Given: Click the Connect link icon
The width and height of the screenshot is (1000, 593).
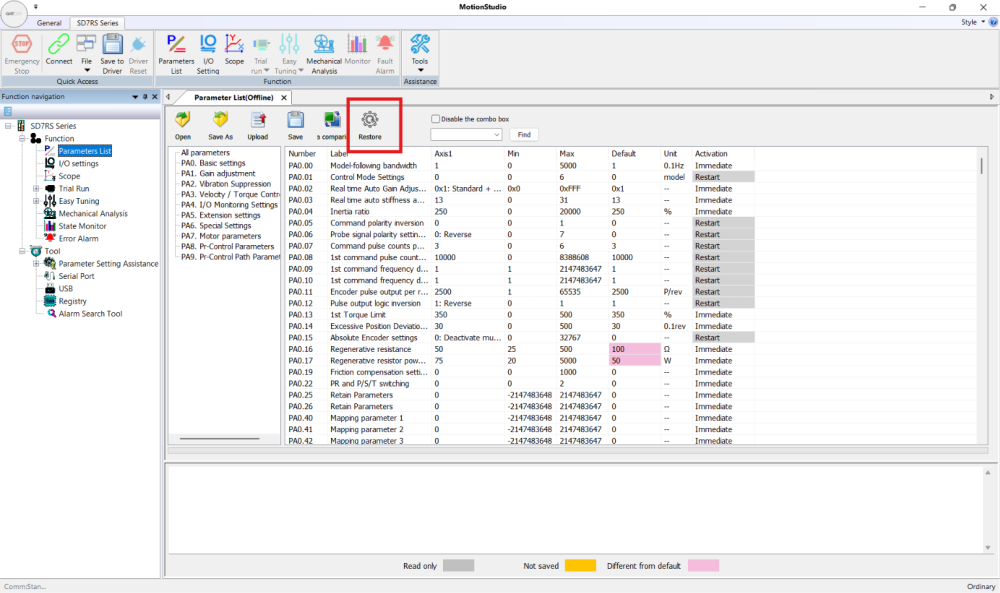Looking at the screenshot, I should 59,45.
